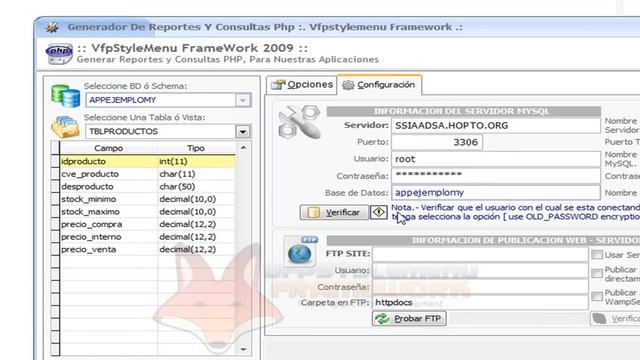
Task: Click the row selector box beside cve_producto
Action: 56,174
